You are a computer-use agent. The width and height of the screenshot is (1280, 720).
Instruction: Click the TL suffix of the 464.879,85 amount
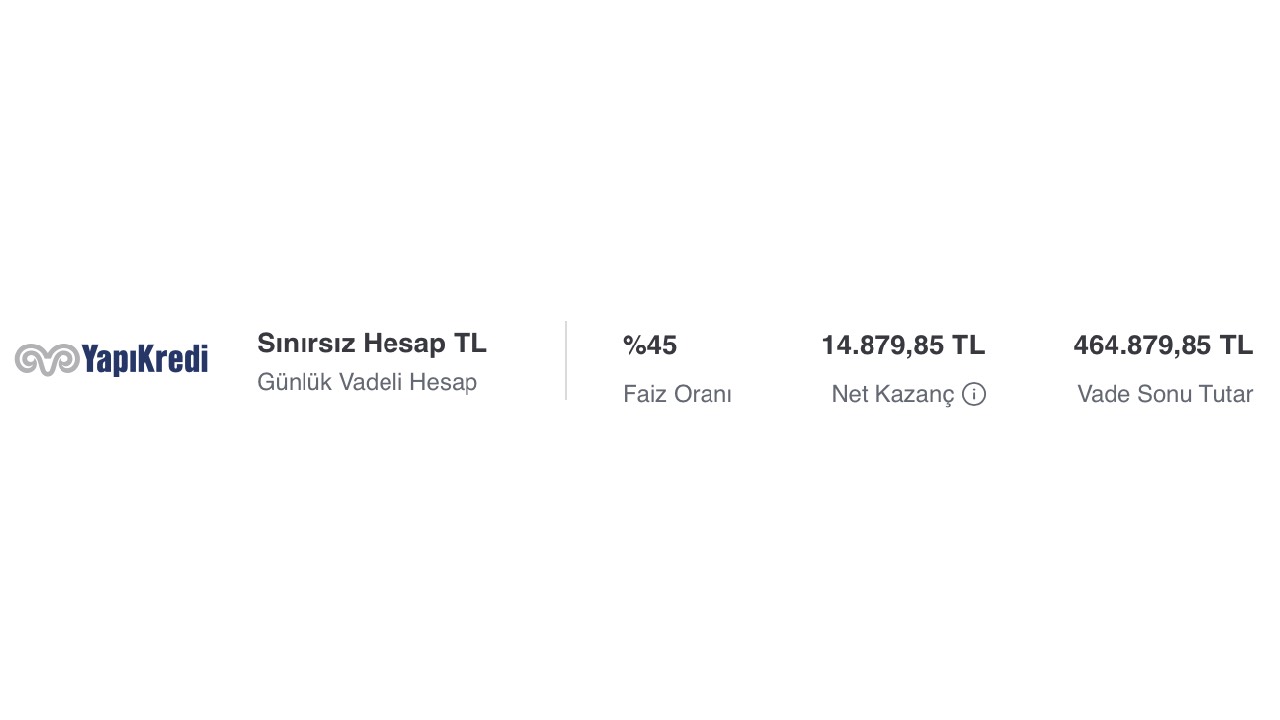coord(1235,345)
